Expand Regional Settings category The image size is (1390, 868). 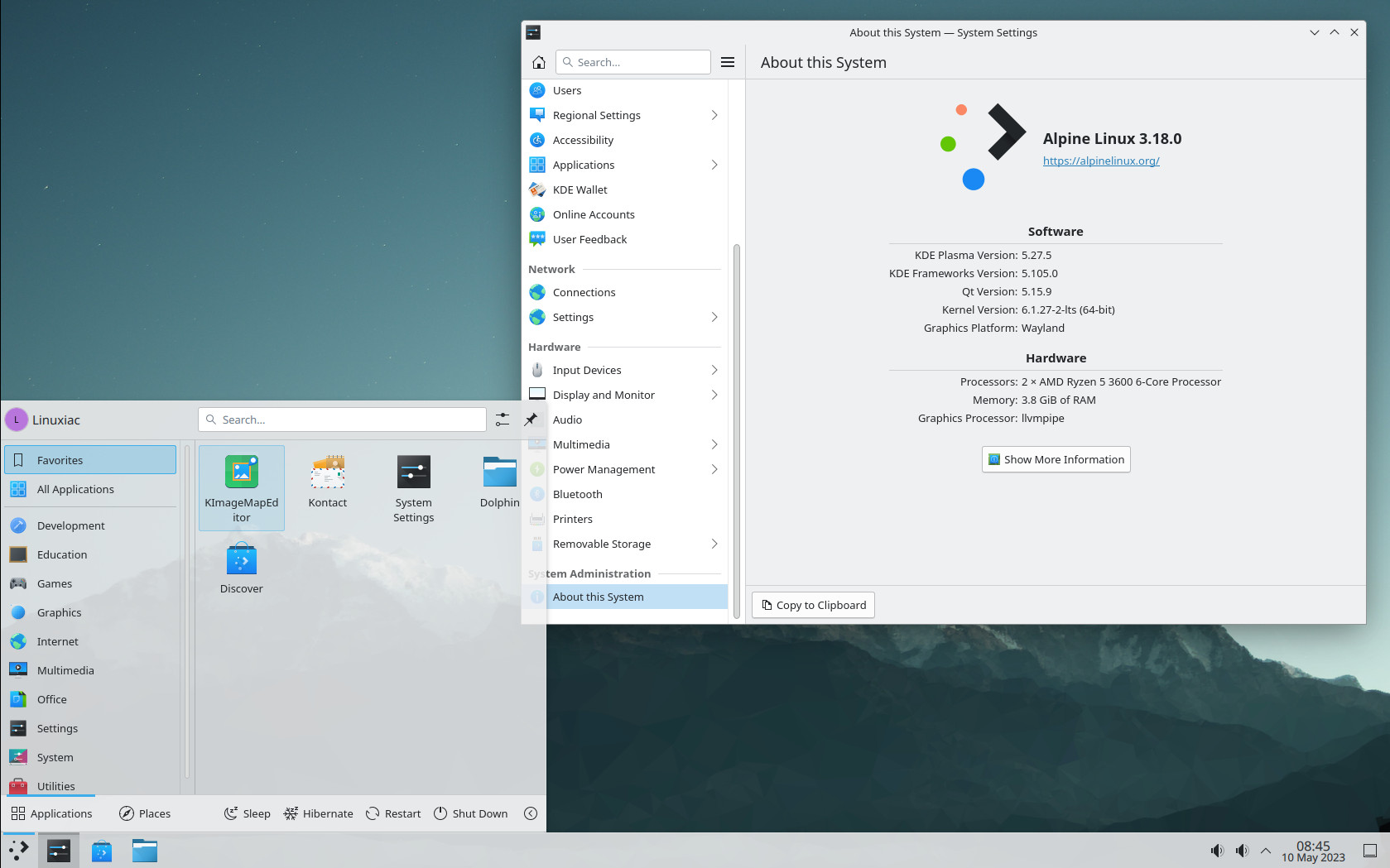pos(625,115)
